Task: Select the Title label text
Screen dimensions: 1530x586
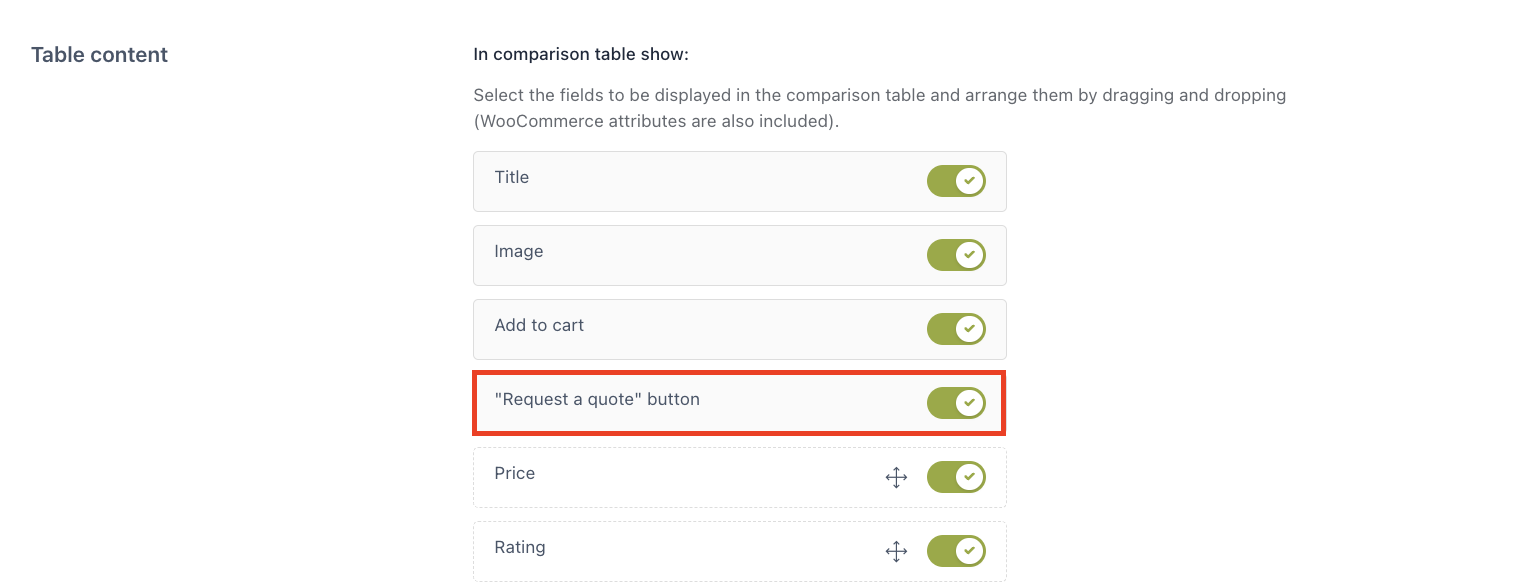Action: click(512, 177)
